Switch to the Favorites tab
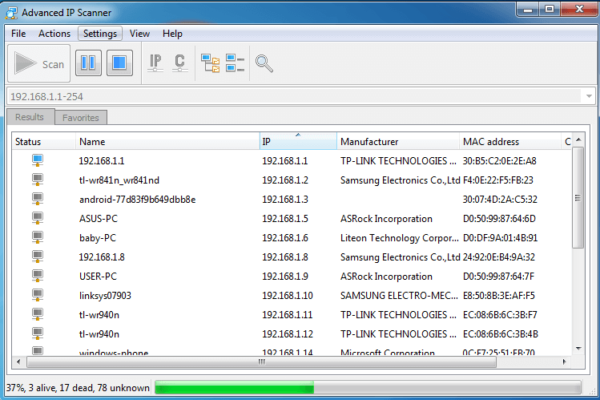This screenshot has width=600, height=400. coord(80,118)
